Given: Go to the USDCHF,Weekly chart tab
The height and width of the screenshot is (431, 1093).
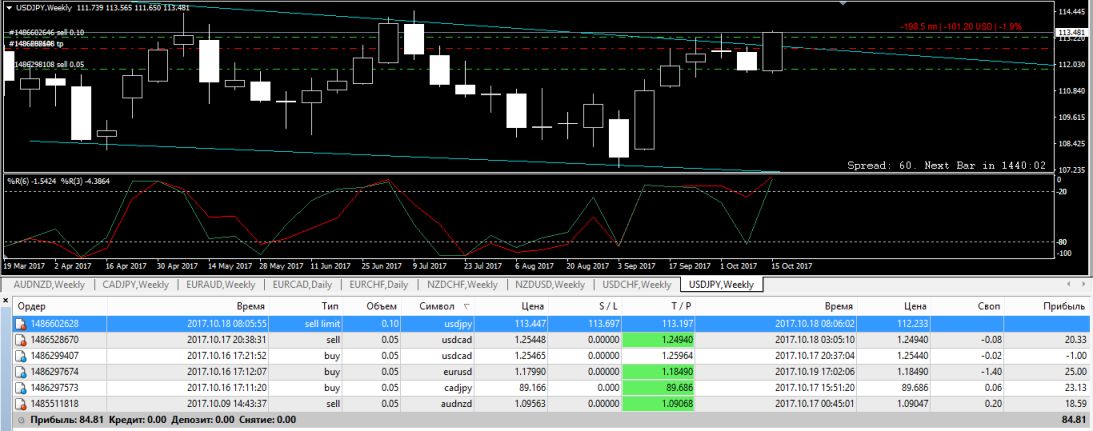Looking at the screenshot, I should click(636, 285).
